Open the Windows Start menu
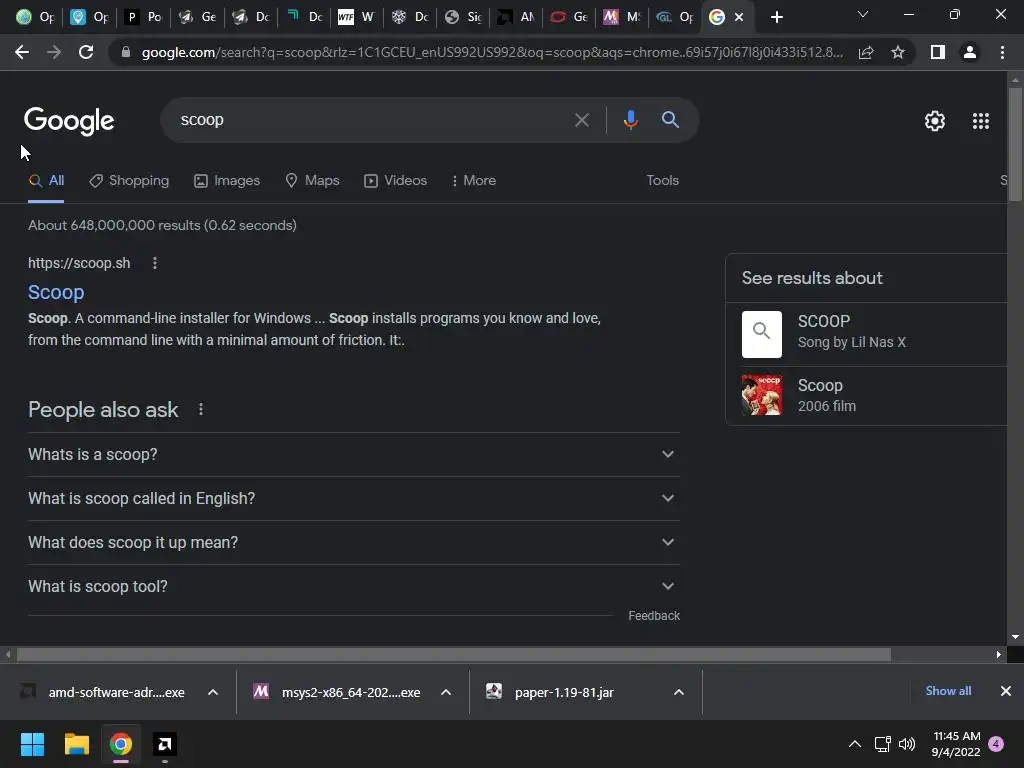This screenshot has width=1024, height=768. tap(32, 744)
